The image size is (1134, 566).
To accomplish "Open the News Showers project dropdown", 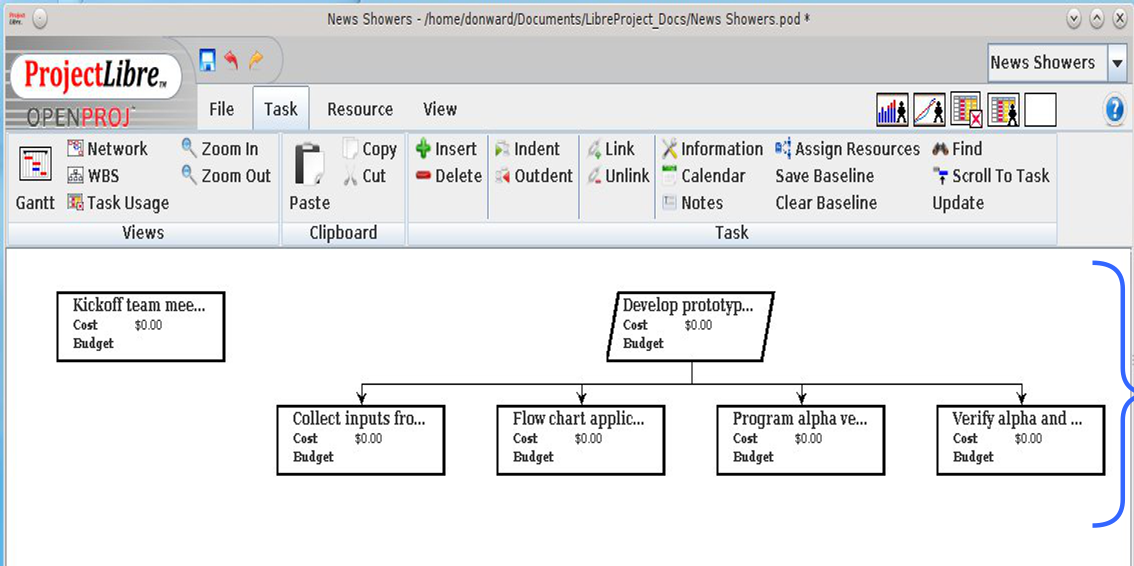I will point(1117,63).
